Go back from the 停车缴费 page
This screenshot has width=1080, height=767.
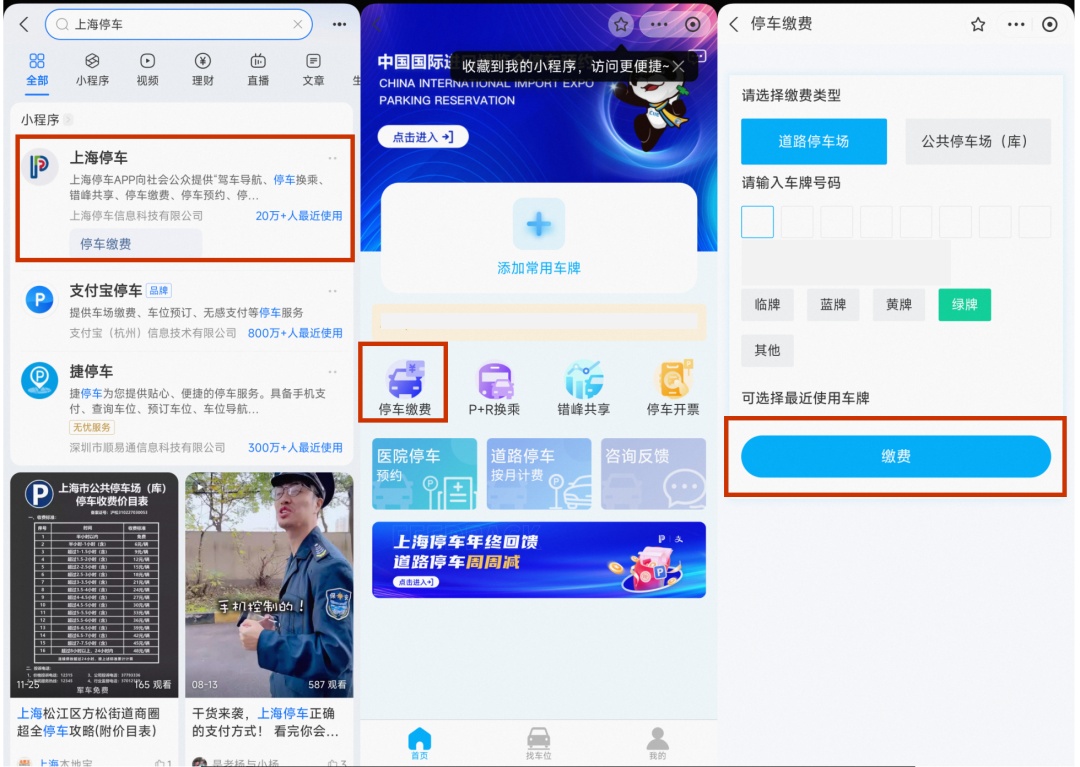(734, 24)
